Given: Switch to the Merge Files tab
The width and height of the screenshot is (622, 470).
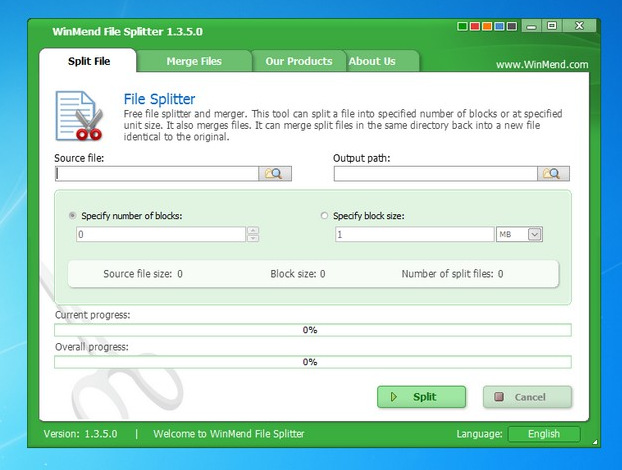Looking at the screenshot, I should coord(194,61).
